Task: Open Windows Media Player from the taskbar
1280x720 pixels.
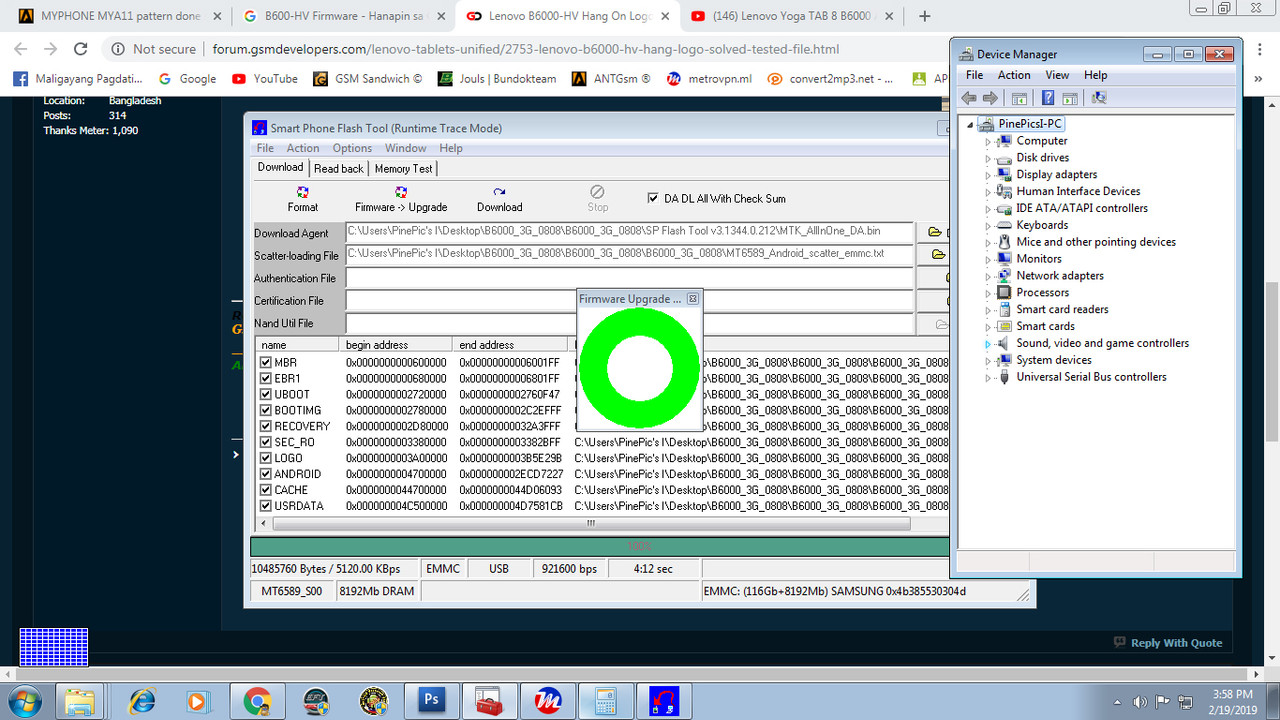Action: [x=200, y=700]
